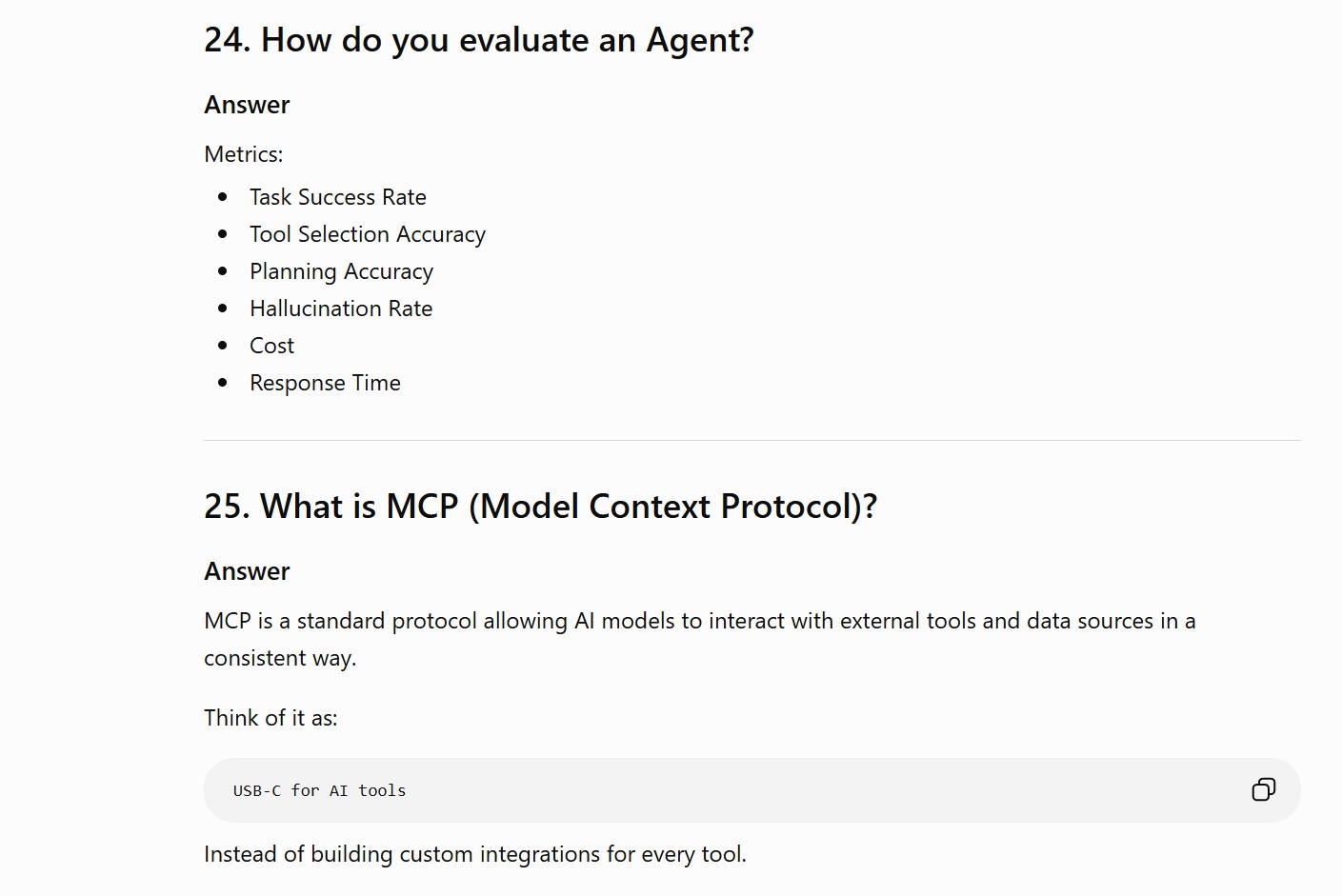Image resolution: width=1342 pixels, height=896 pixels.
Task: Click the code text USB-C for AI tools
Action: (319, 790)
